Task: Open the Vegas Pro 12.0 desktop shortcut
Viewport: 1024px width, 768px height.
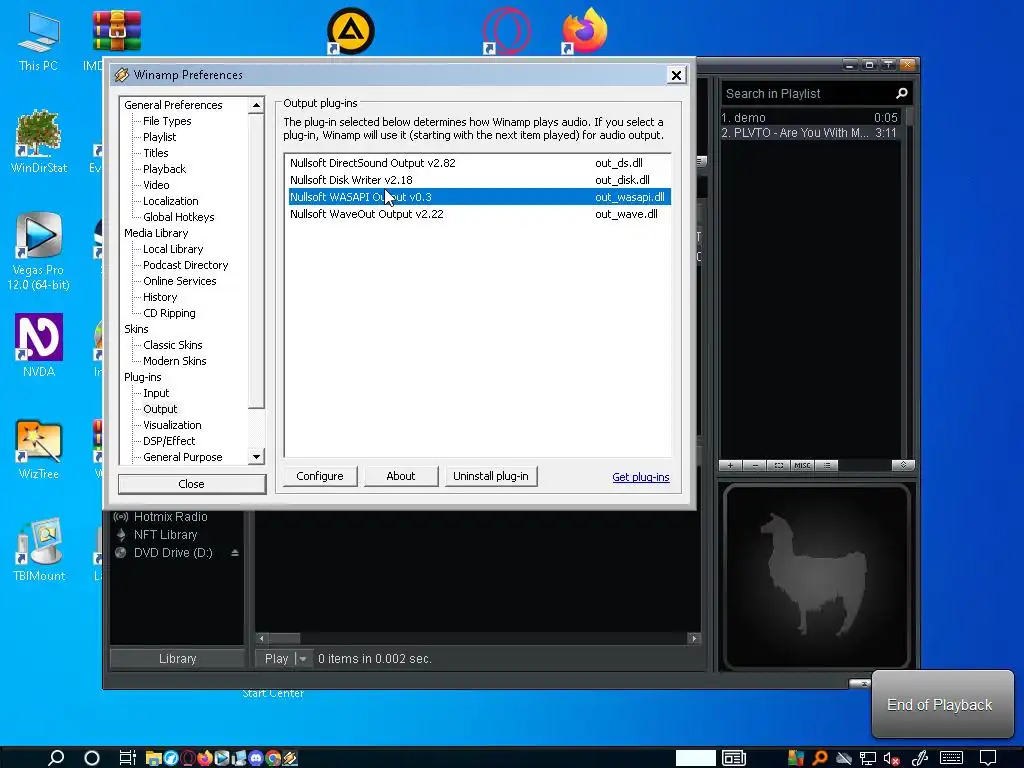Action: click(x=39, y=251)
